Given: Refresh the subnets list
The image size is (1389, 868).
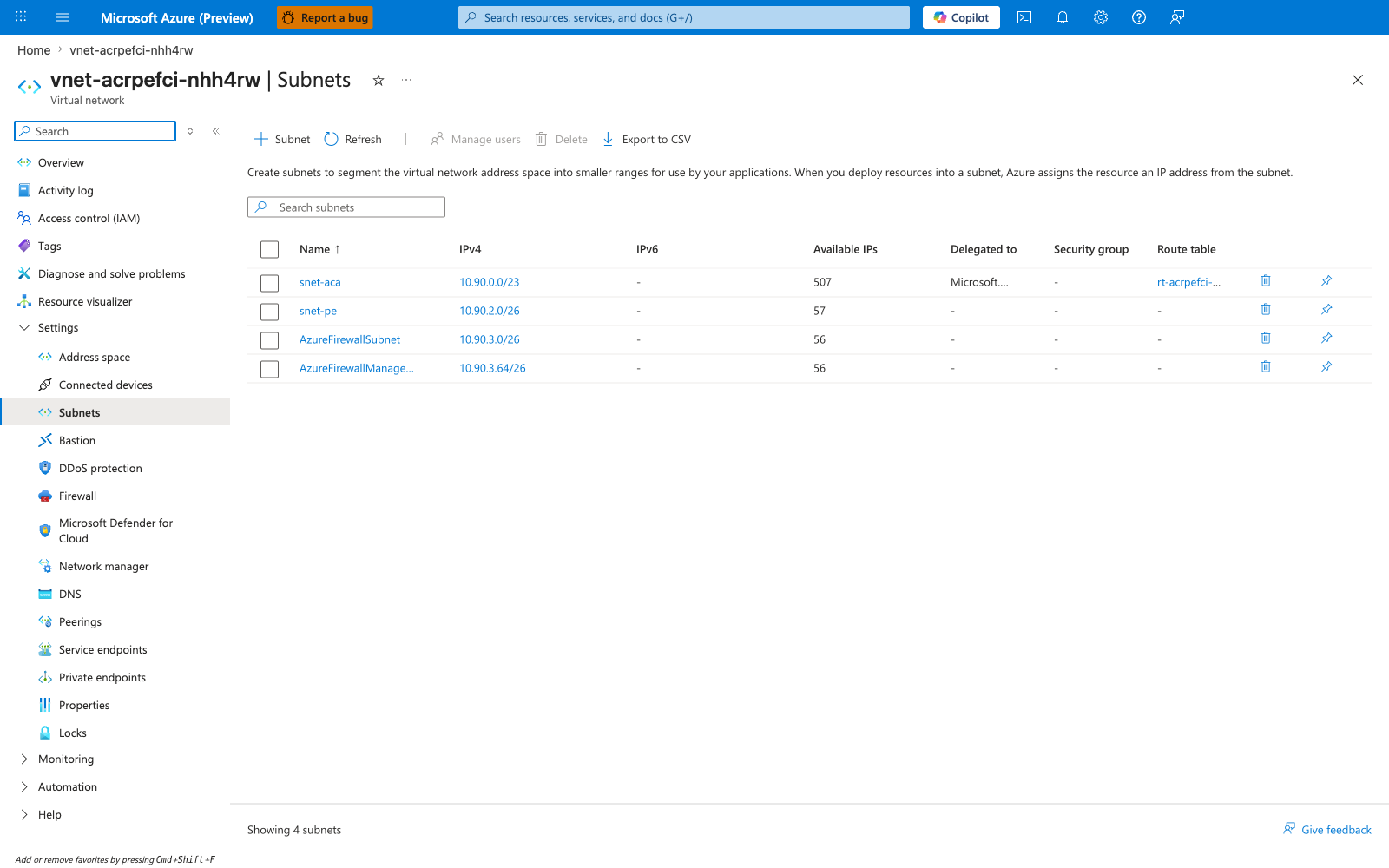Looking at the screenshot, I should tap(353, 139).
